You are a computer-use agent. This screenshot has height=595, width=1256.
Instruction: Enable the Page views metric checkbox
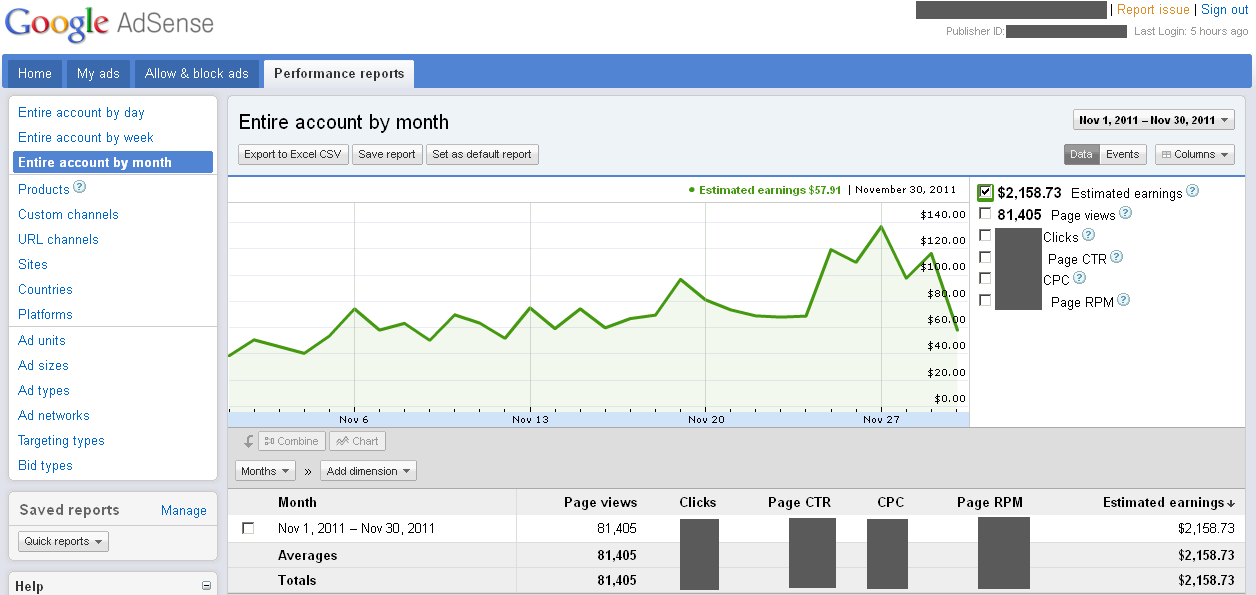click(x=986, y=214)
